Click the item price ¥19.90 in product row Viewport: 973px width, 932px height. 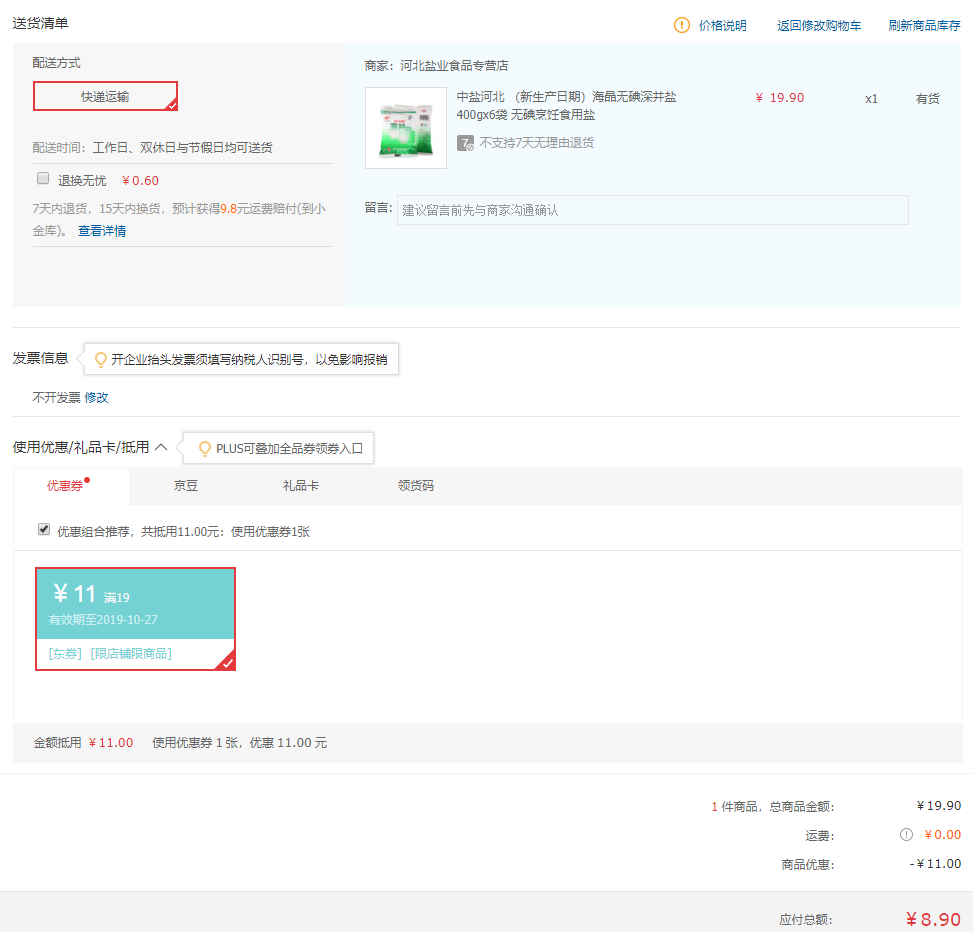click(779, 98)
